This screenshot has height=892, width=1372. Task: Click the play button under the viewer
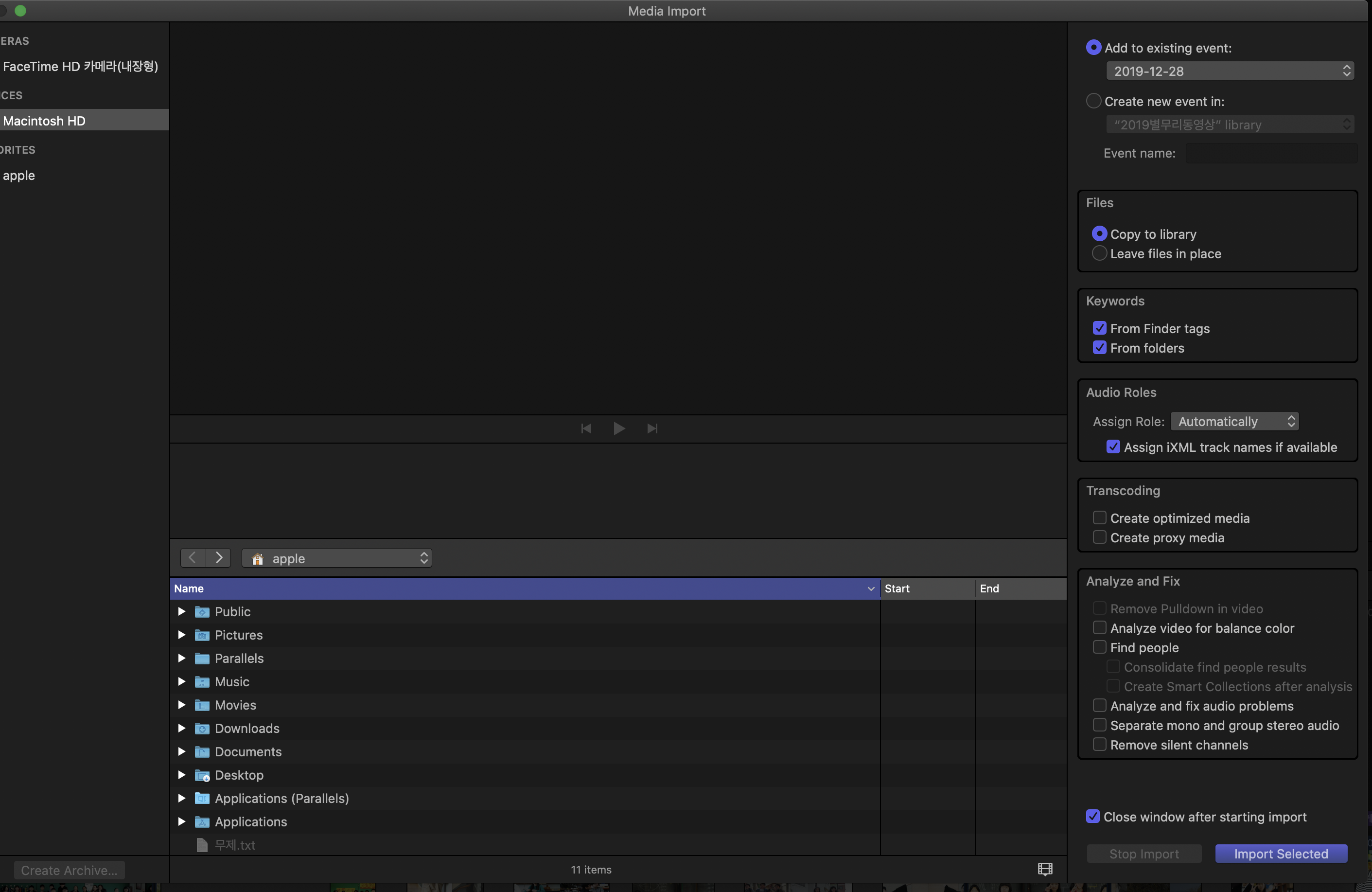click(618, 428)
